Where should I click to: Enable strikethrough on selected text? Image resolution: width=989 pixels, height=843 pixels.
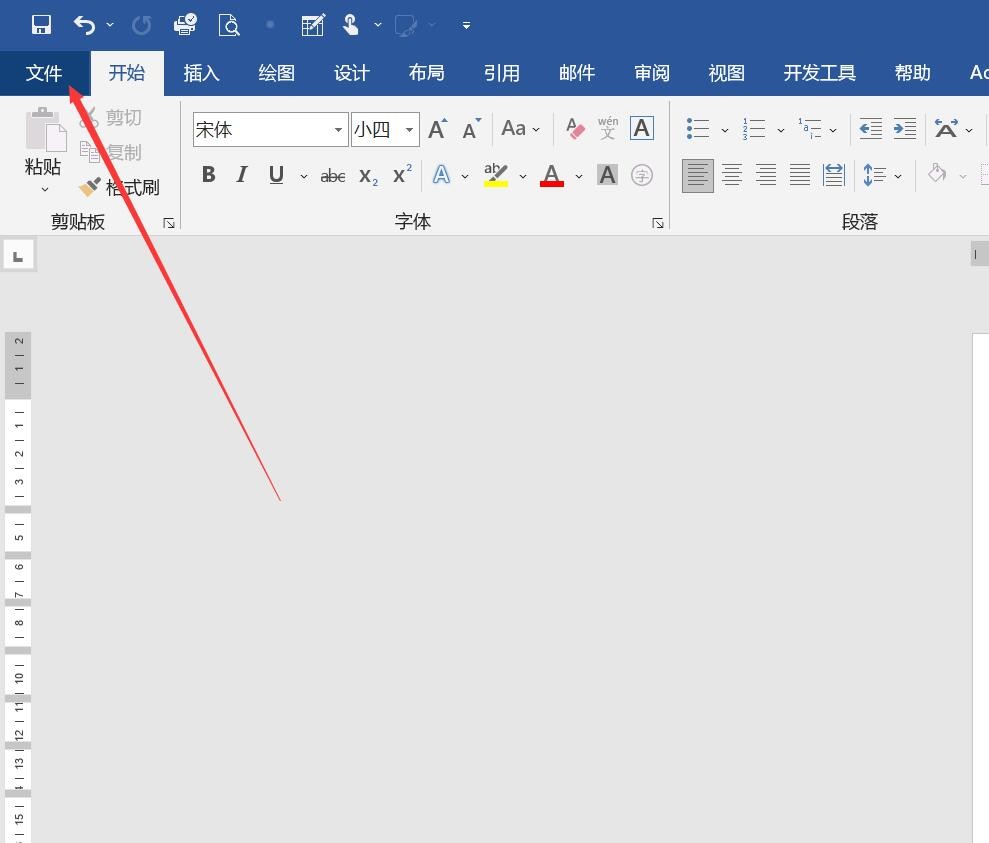point(332,175)
